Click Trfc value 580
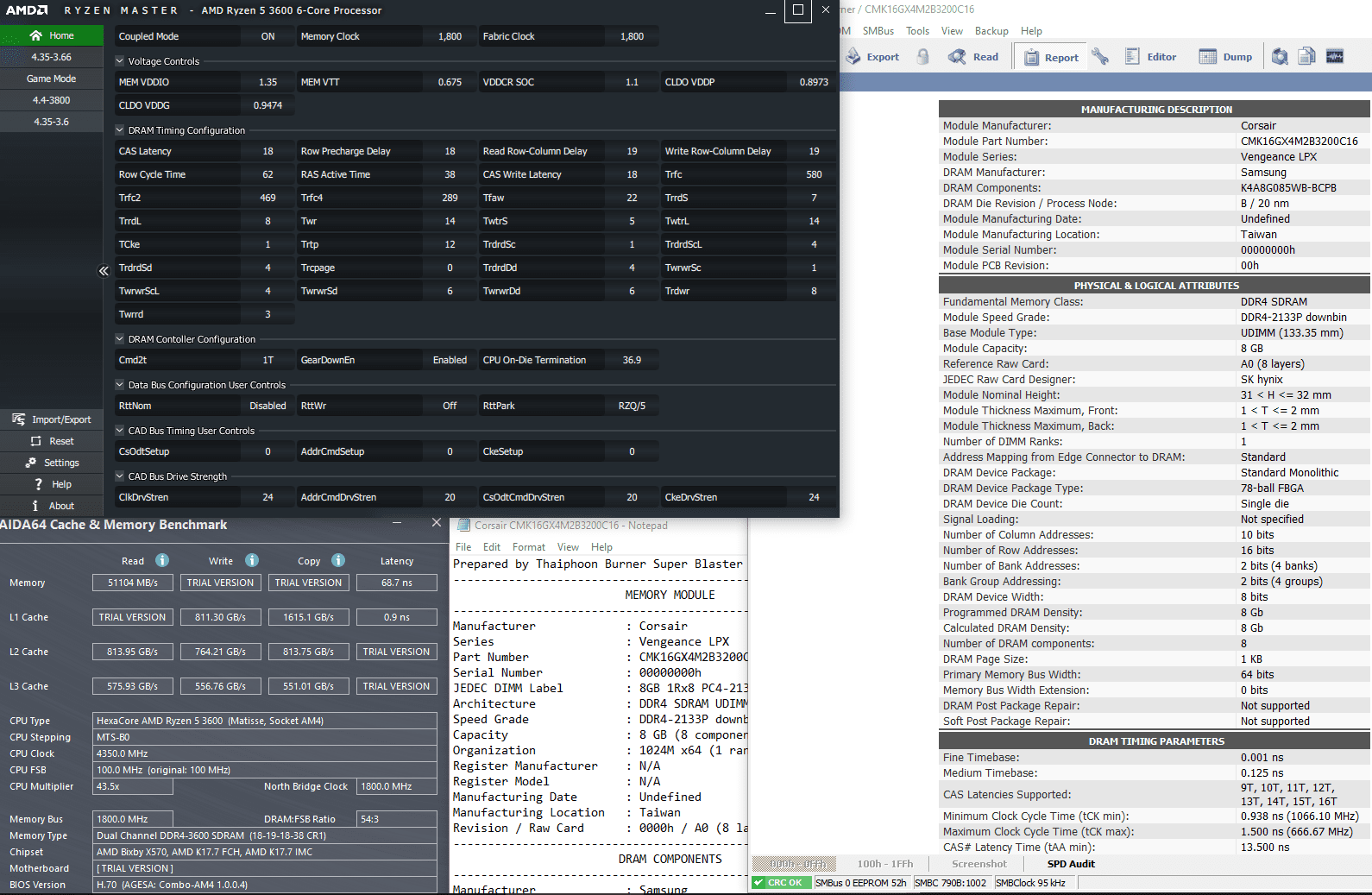 point(814,174)
